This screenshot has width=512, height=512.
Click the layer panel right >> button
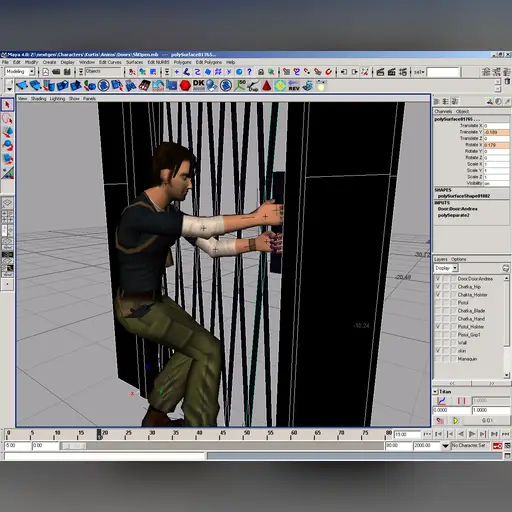491,383
